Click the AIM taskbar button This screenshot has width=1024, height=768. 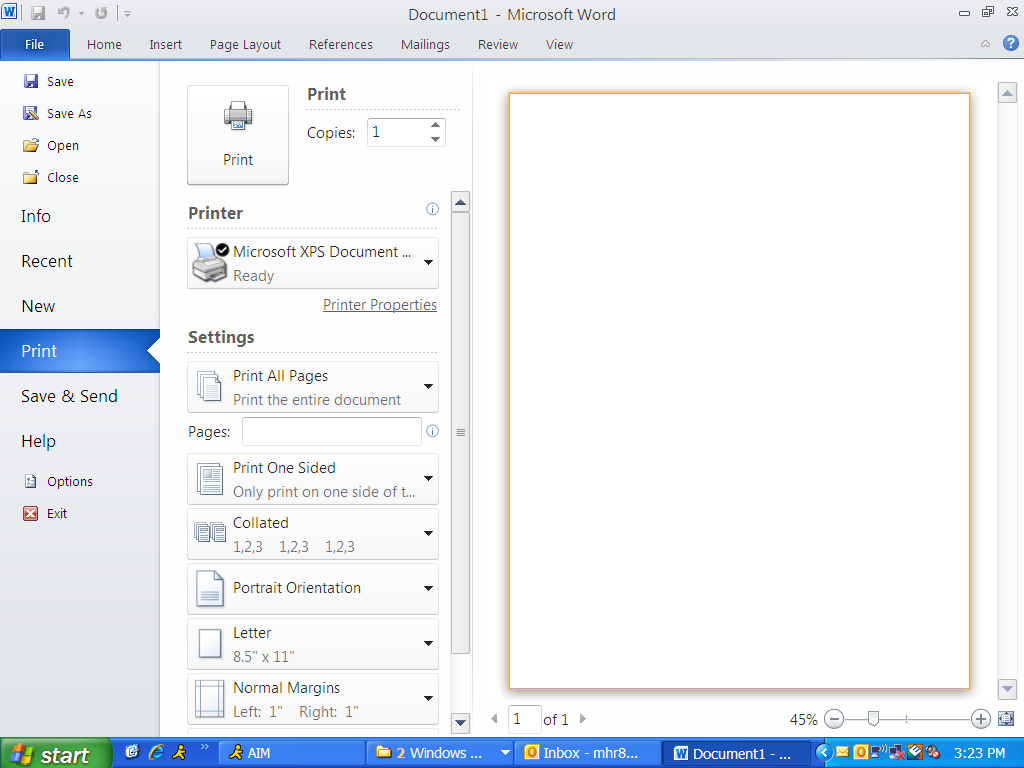point(290,753)
